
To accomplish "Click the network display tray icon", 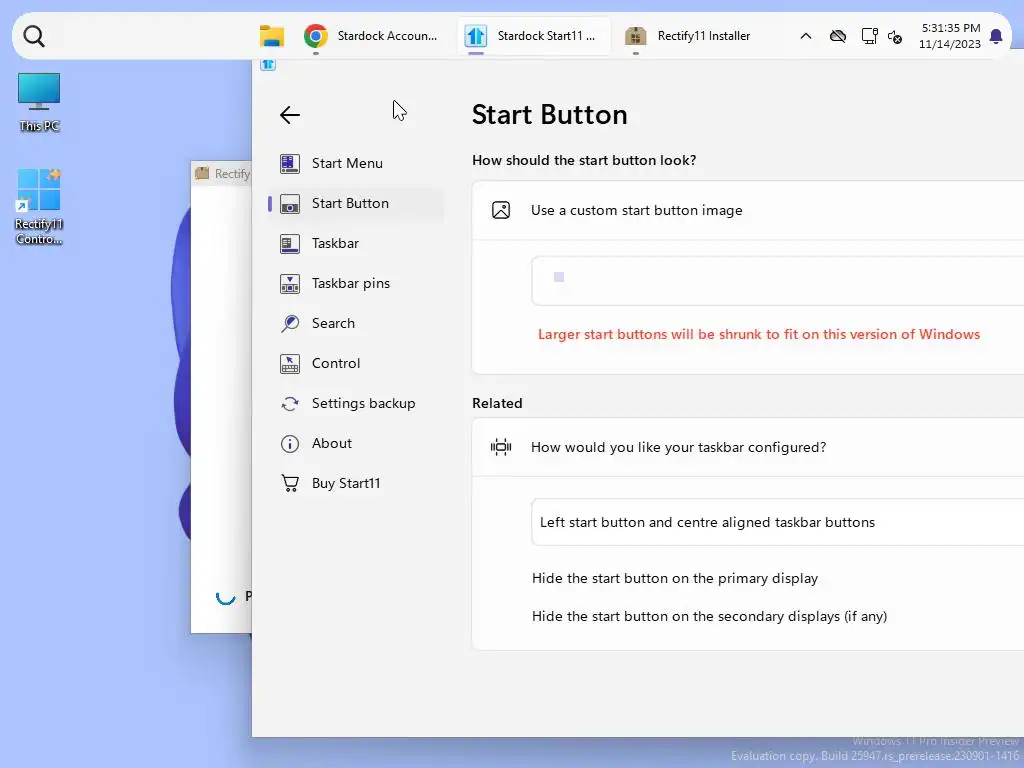I will [x=869, y=36].
